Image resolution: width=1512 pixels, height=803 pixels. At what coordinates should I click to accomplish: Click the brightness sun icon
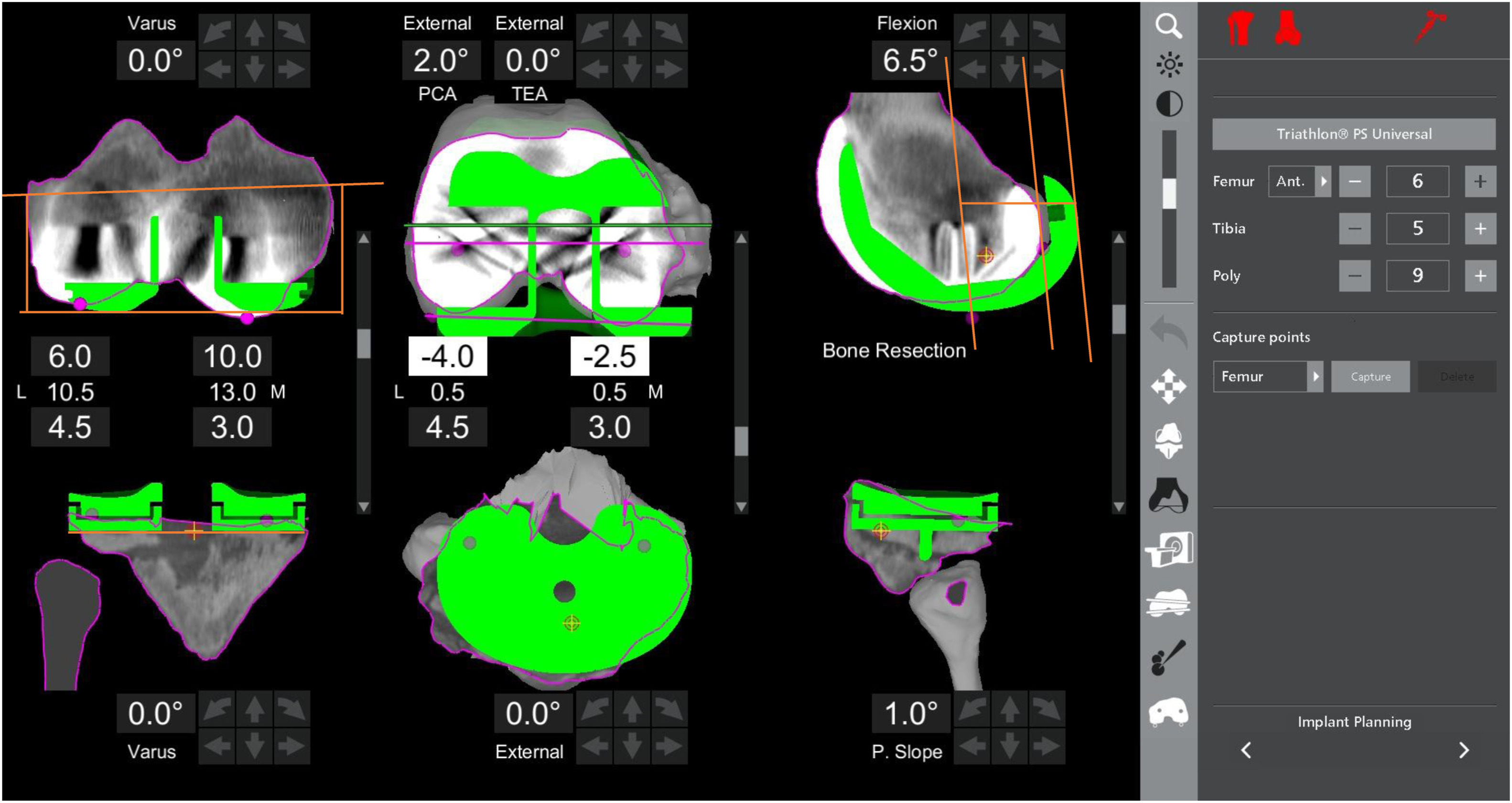tap(1168, 65)
